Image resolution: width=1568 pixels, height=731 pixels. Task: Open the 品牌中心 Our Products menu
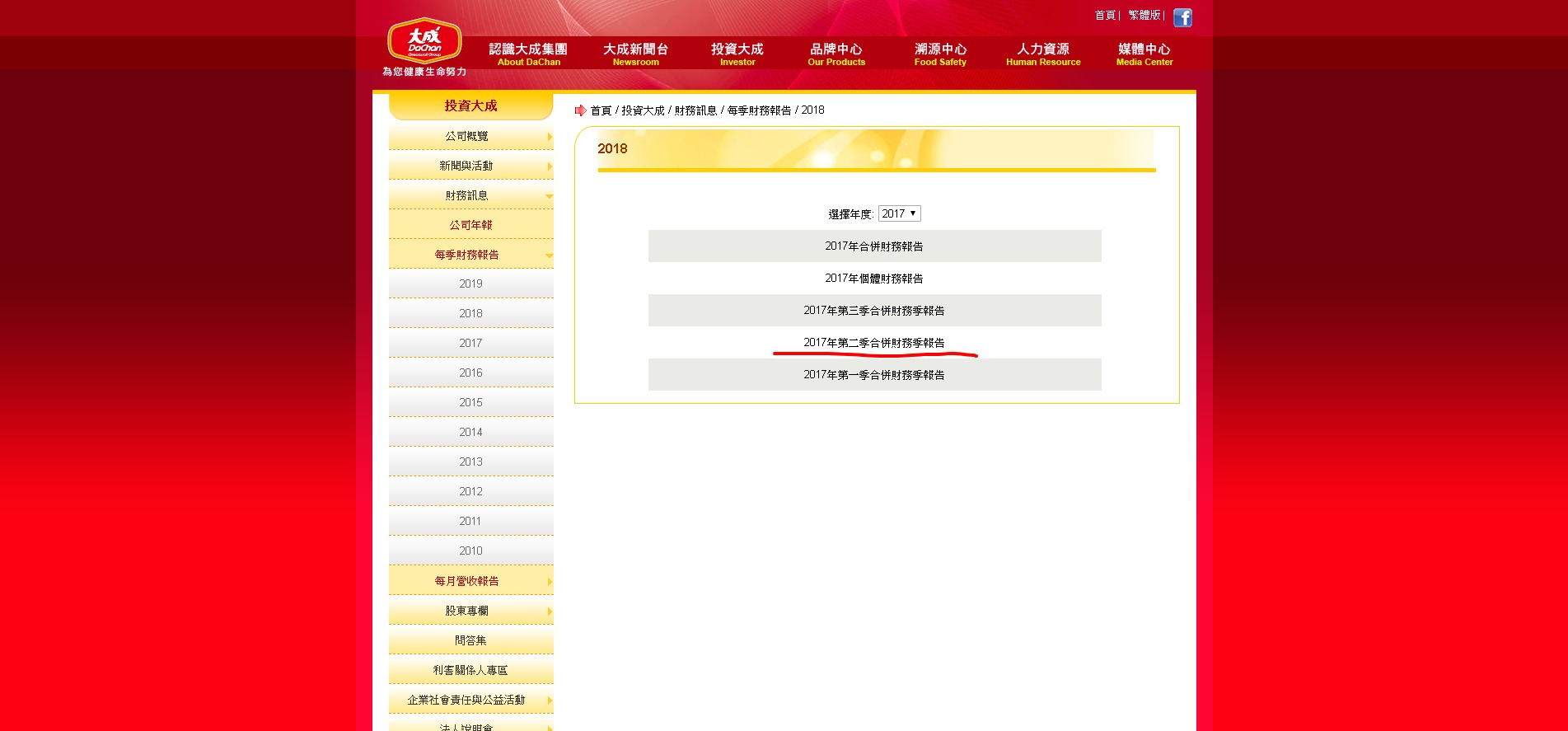tap(835, 54)
